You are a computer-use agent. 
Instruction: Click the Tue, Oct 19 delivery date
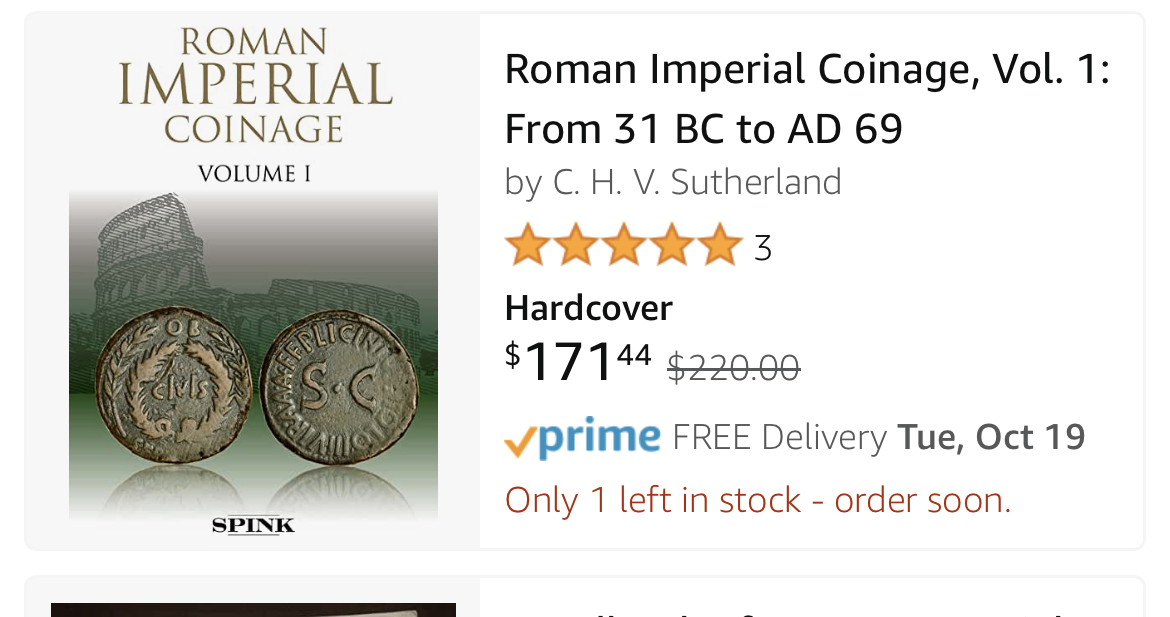pyautogui.click(x=991, y=437)
